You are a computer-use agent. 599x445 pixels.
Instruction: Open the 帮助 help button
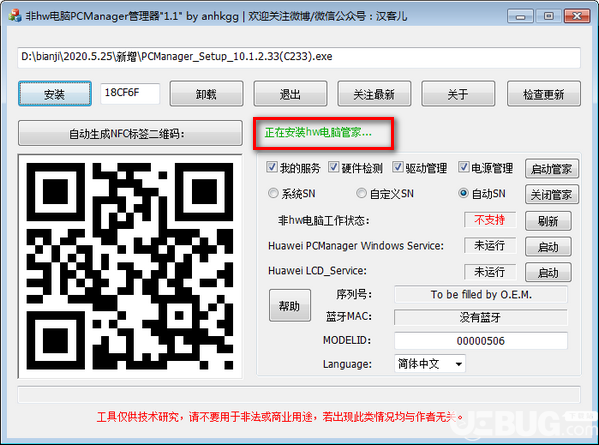click(290, 305)
